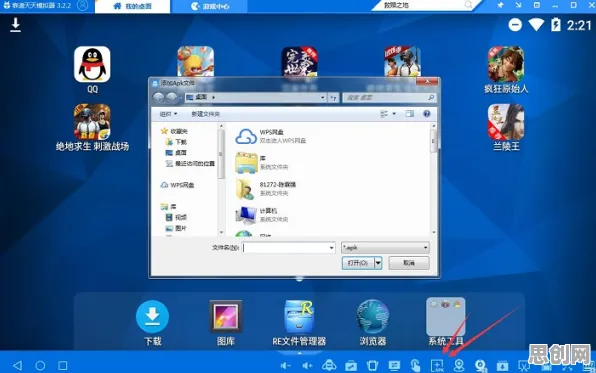
Task: Select the 库 system folder in file list
Action: coord(262,162)
